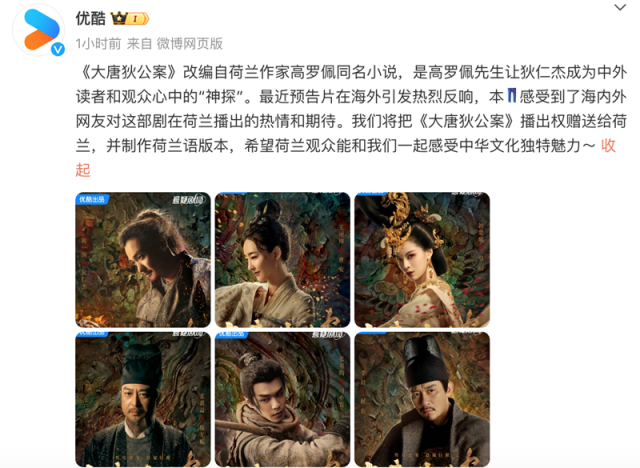Click the blue pants emoji in the text
The width and height of the screenshot is (640, 468).
tap(512, 96)
